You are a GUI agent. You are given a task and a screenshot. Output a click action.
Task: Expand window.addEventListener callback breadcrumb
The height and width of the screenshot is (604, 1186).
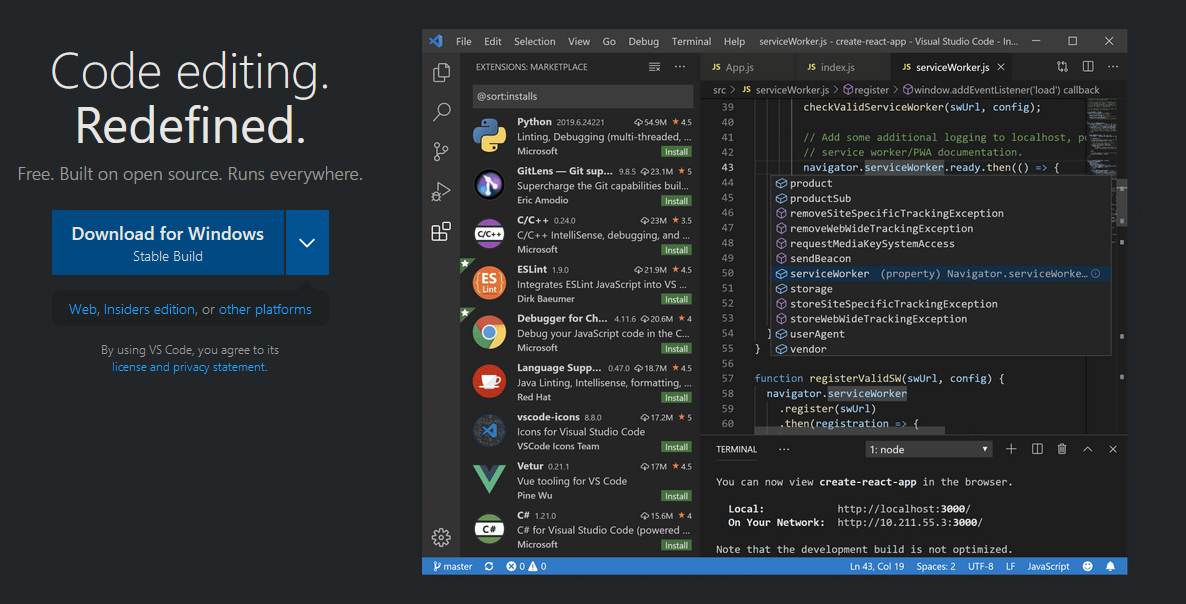pos(1001,90)
